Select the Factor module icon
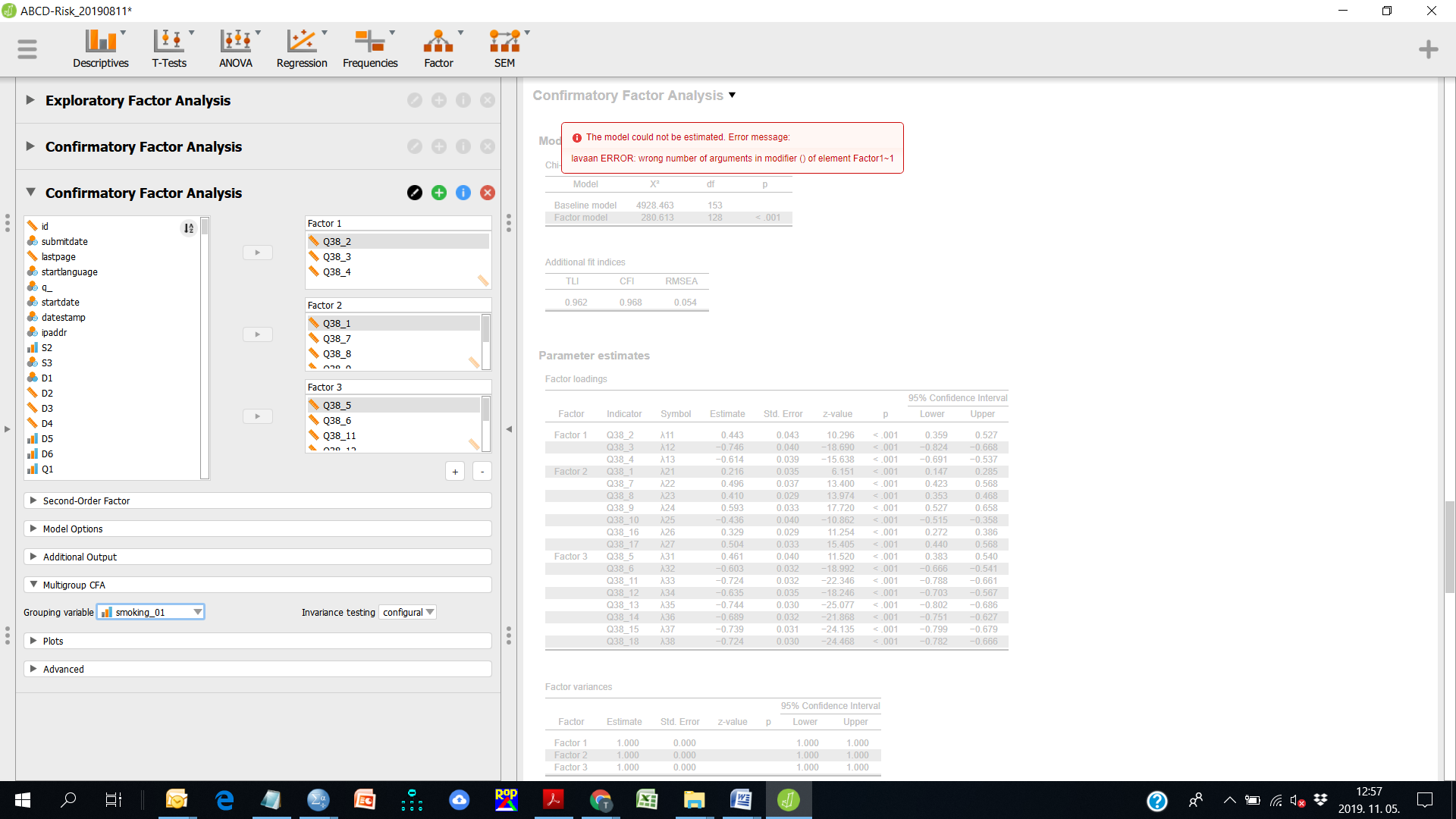Image resolution: width=1456 pixels, height=819 pixels. pos(438,49)
